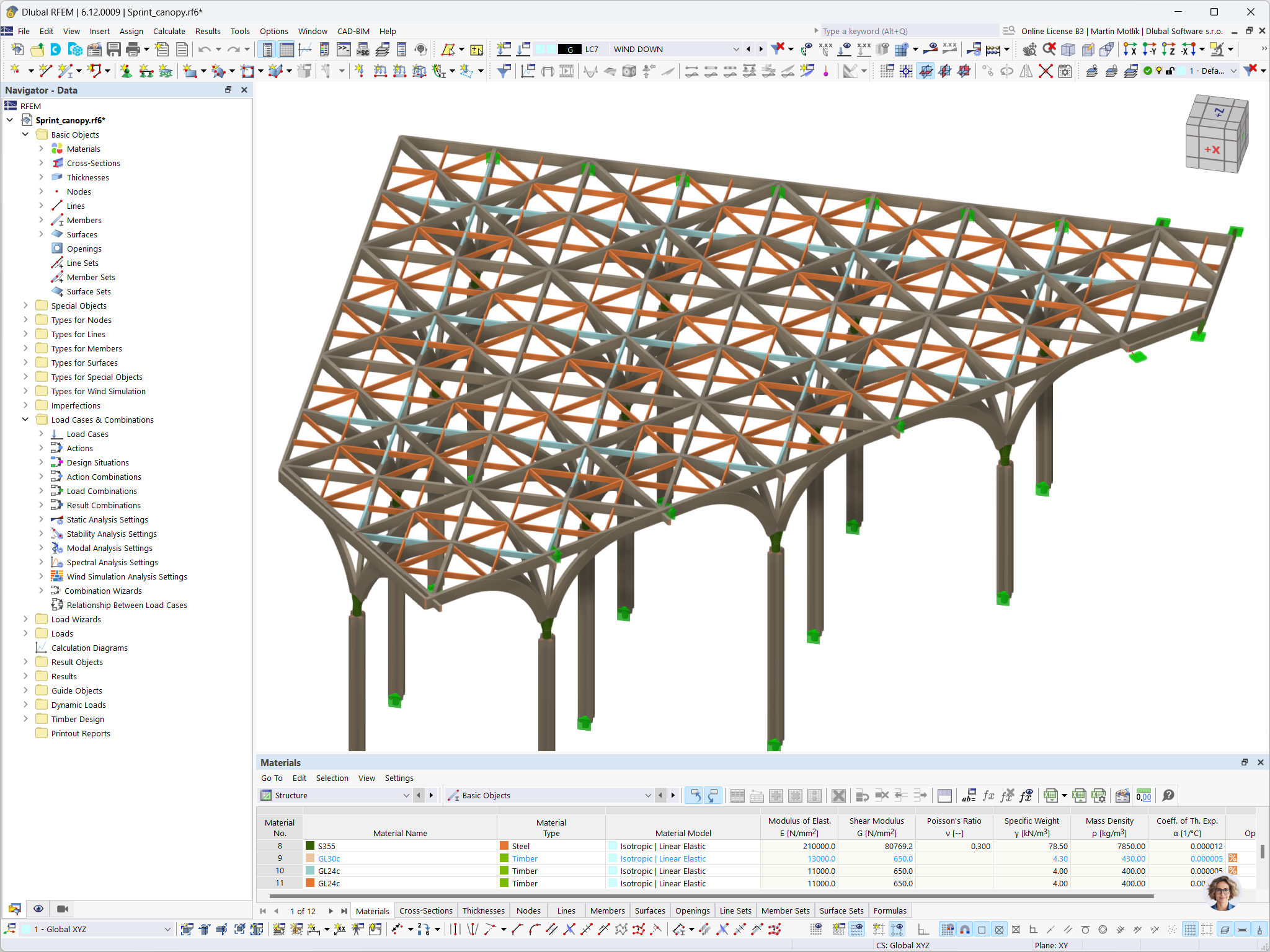The width and height of the screenshot is (1270, 952).
Task: Open the Calculate menu
Action: (169, 31)
